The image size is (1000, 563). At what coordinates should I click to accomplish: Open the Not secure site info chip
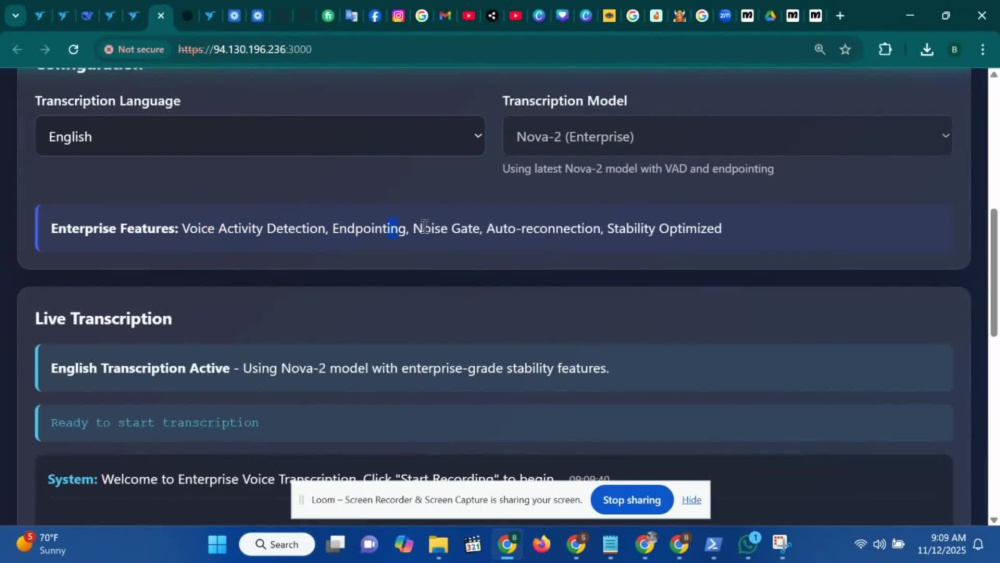[x=134, y=49]
